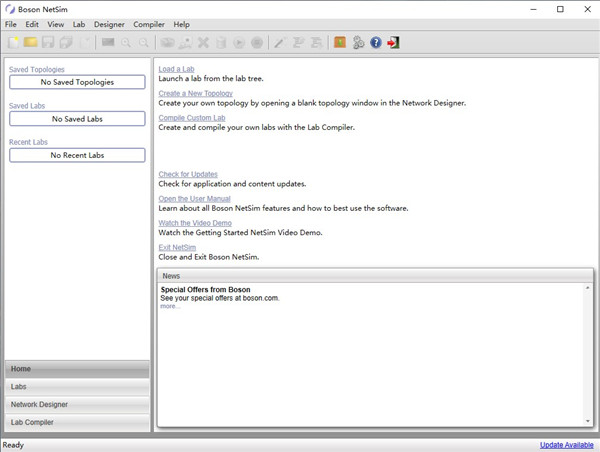
Task: Click the Save disk toolbar icon
Action: tap(48, 43)
